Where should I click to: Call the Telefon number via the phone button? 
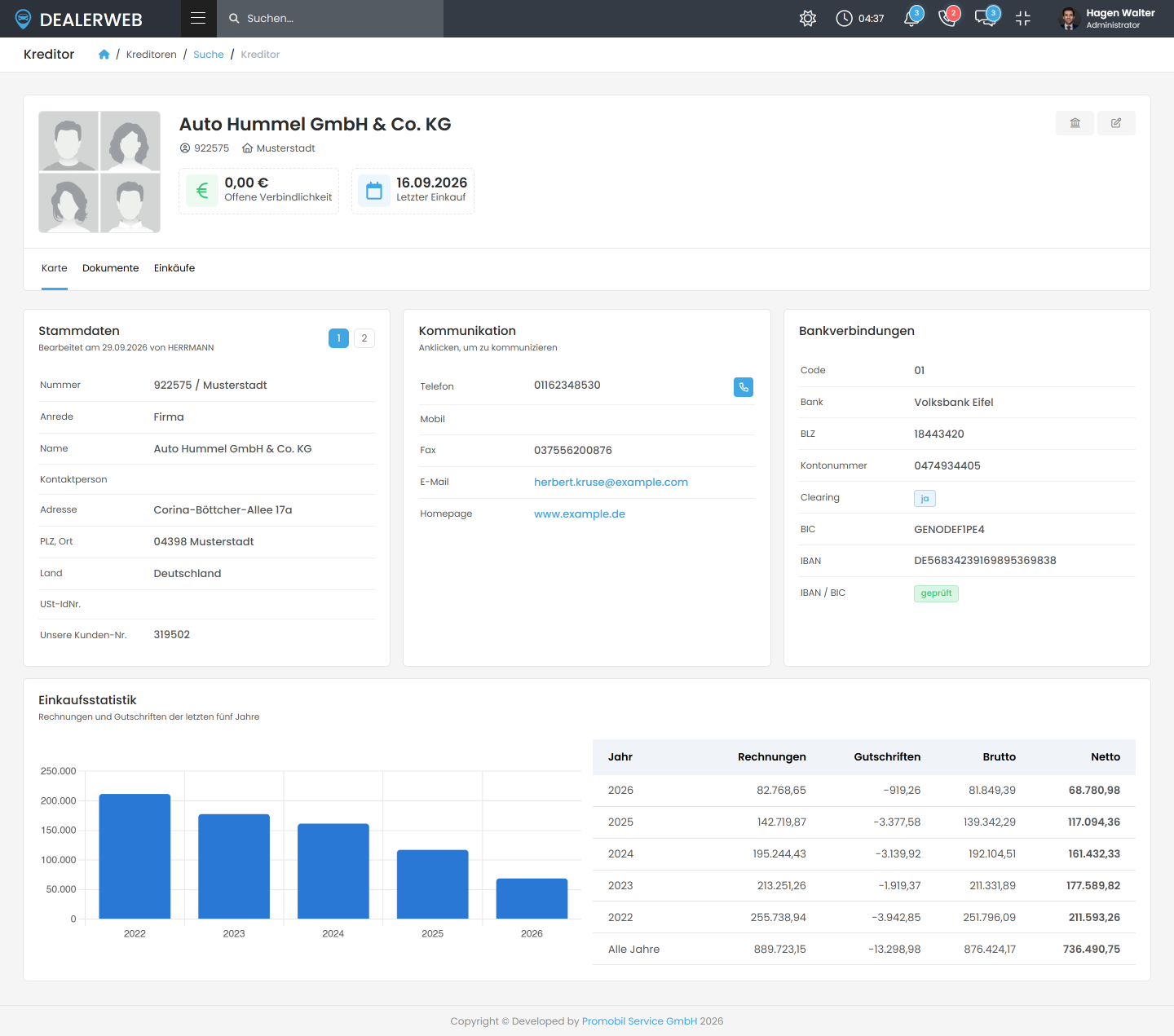pyautogui.click(x=744, y=387)
